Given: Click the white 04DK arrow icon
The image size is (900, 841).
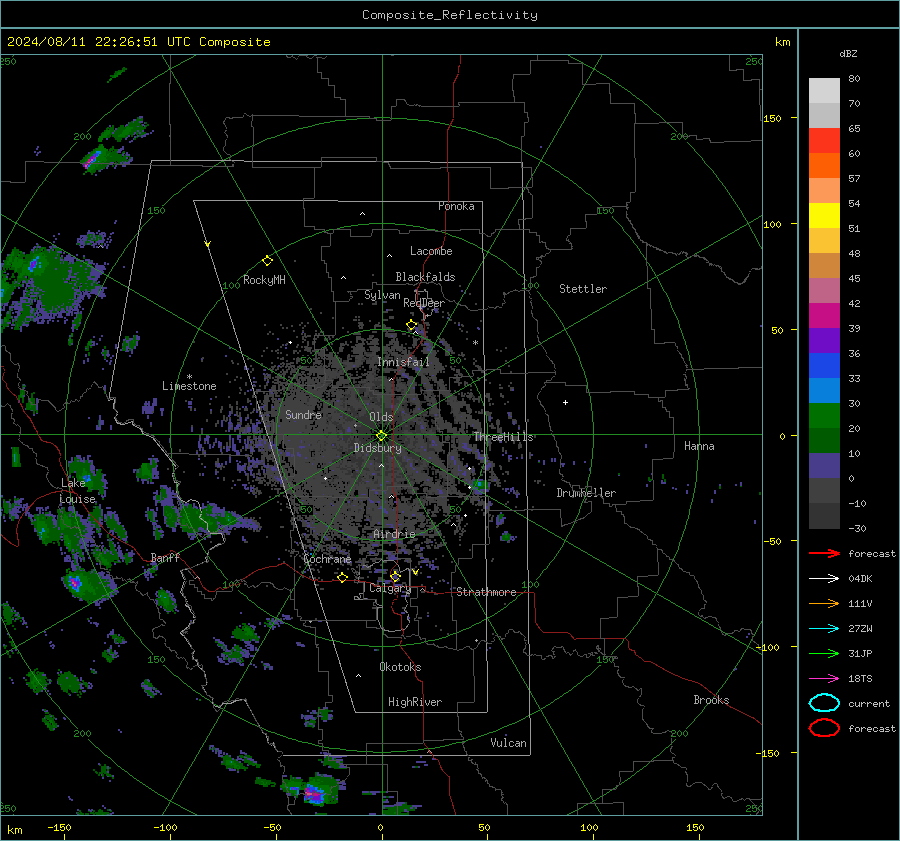Looking at the screenshot, I should pos(824,578).
